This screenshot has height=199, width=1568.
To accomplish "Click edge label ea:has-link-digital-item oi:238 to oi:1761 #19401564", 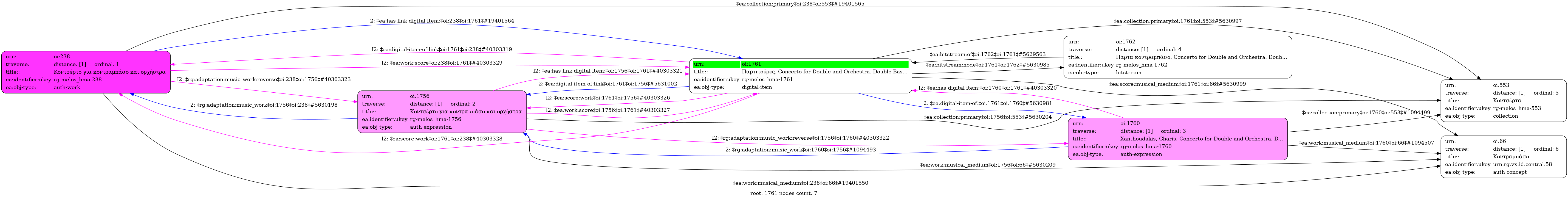I will (x=442, y=21).
